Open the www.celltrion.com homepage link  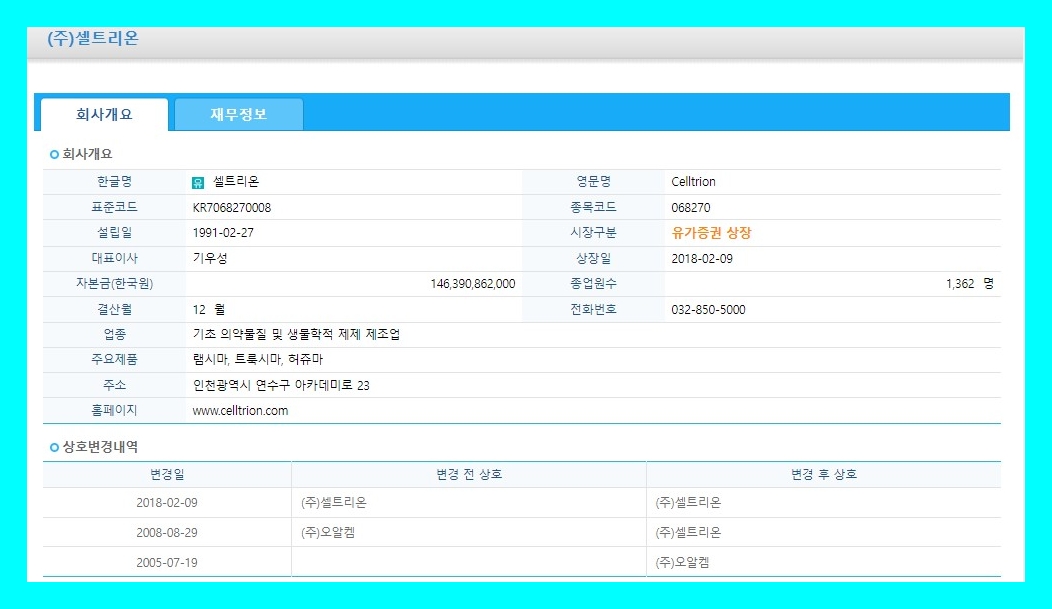click(x=240, y=410)
